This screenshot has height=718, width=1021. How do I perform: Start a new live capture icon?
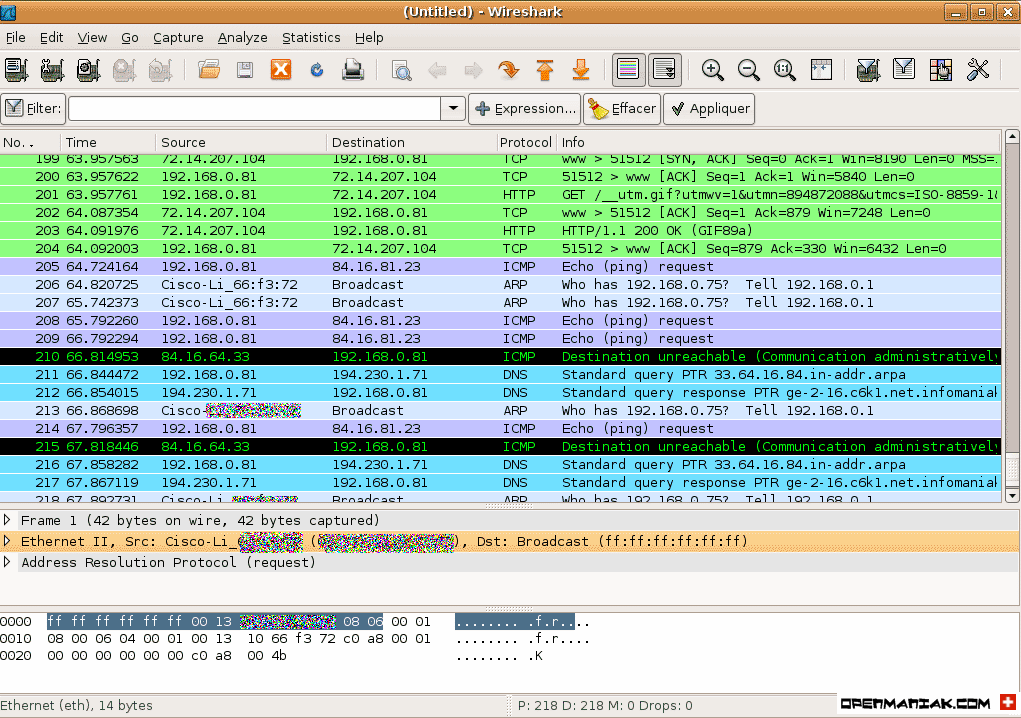point(89,69)
